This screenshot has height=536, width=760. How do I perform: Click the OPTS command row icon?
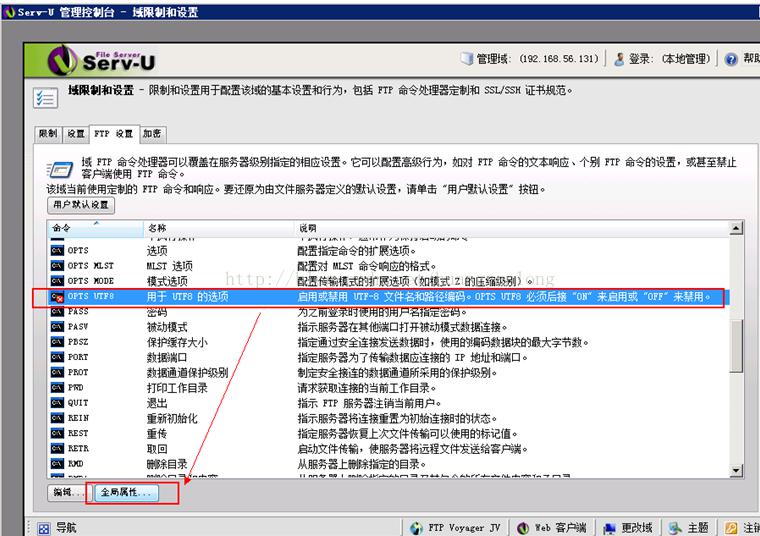click(57, 251)
